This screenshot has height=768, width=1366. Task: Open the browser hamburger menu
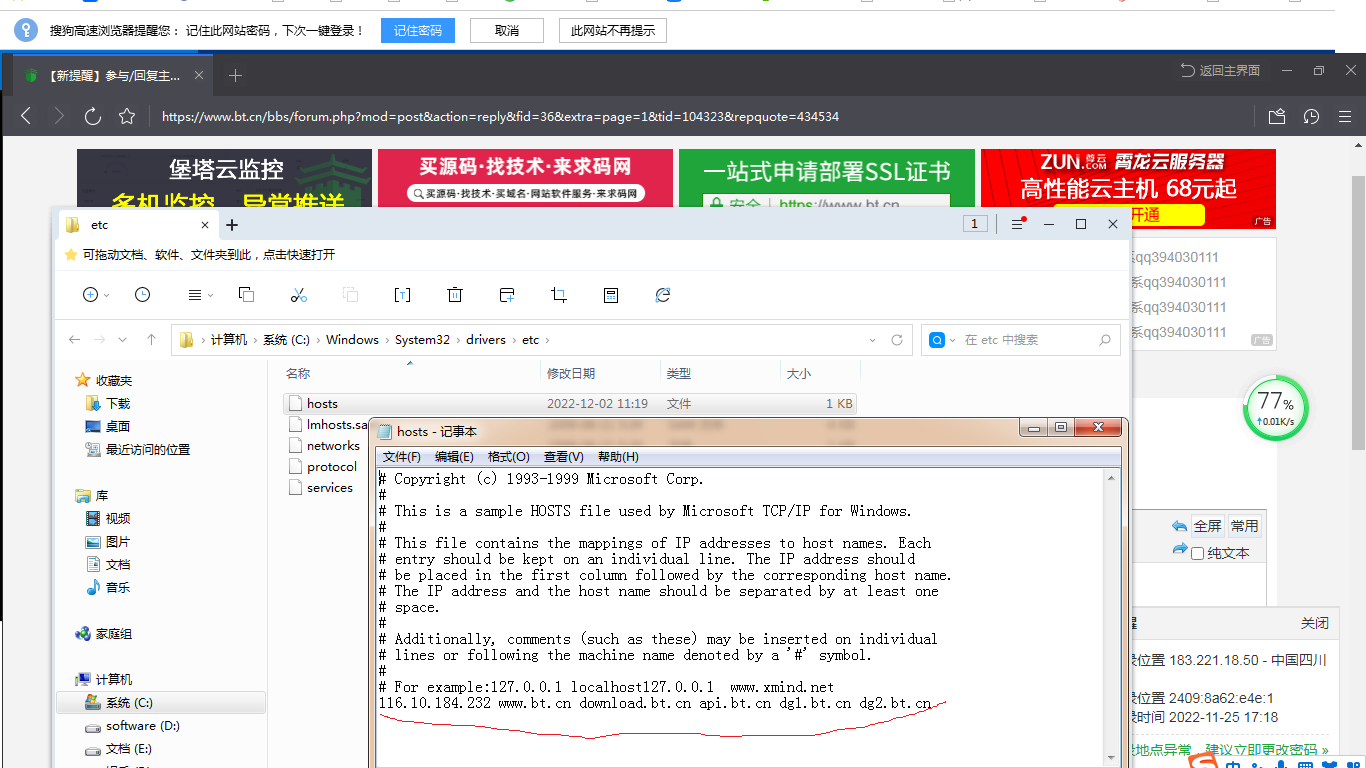coord(1346,116)
